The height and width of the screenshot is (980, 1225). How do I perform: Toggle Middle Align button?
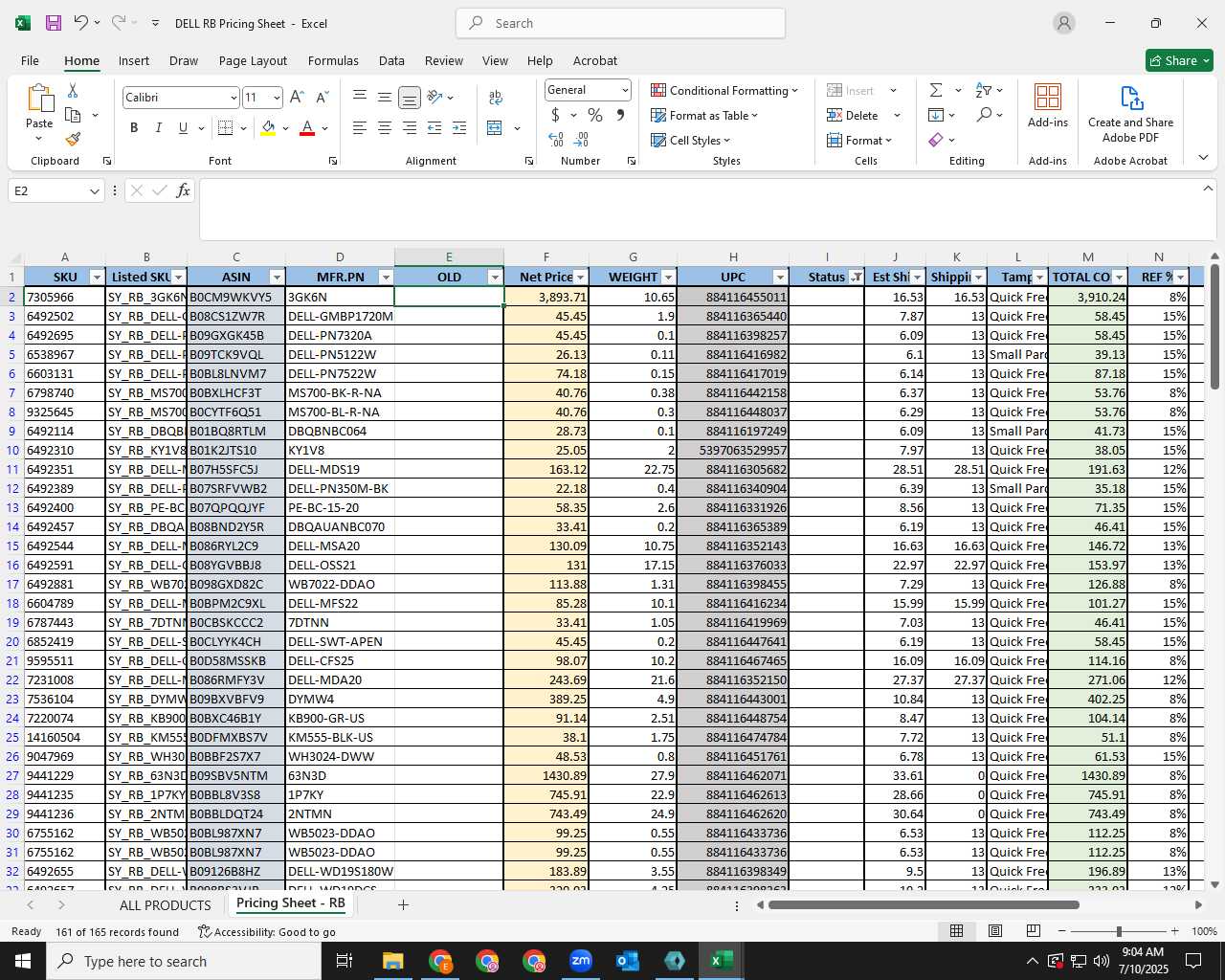click(x=384, y=97)
